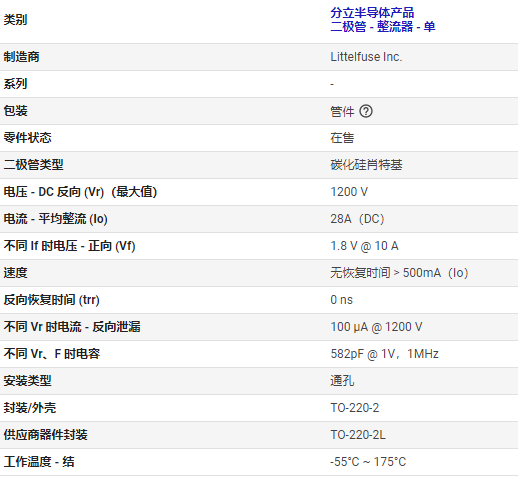Click the 0 ns recovery time value
Image resolution: width=518 pixels, height=477 pixels.
tap(341, 300)
